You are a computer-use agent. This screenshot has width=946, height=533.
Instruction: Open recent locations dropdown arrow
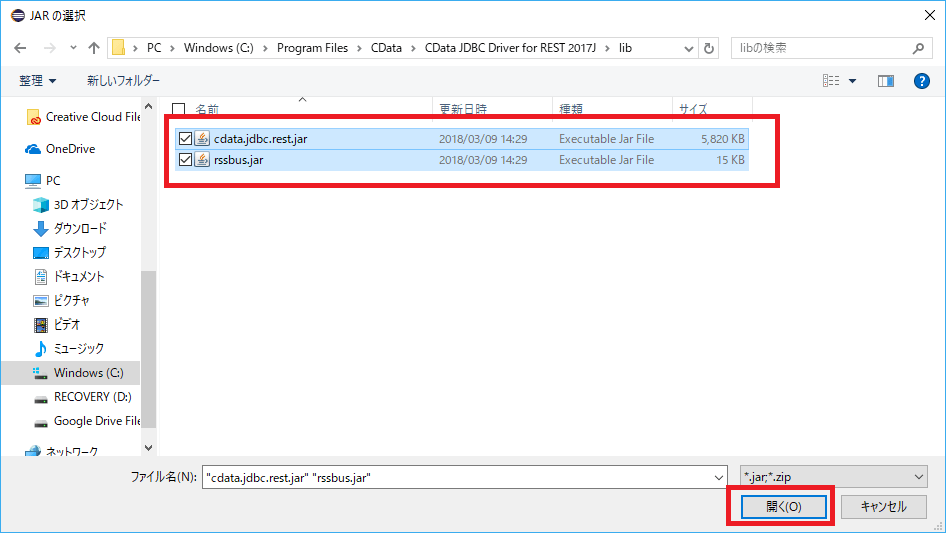(73, 48)
